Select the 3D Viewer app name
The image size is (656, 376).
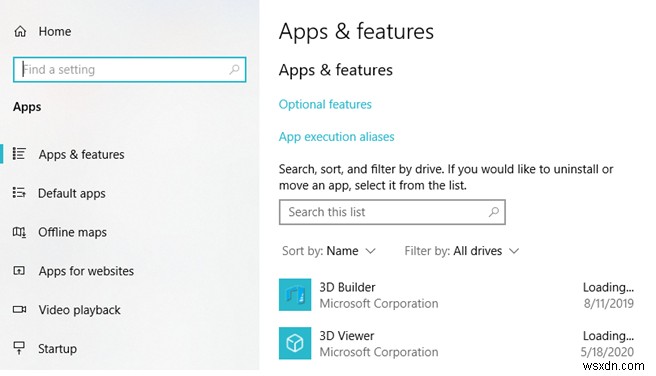pyautogui.click(x=346, y=336)
